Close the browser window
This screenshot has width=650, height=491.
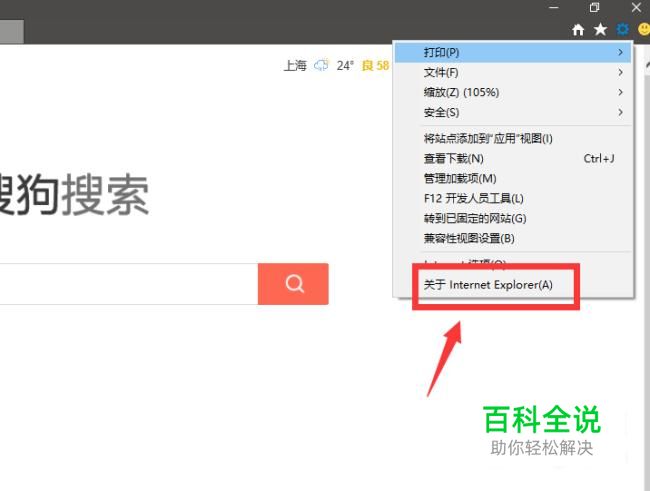(636, 7)
